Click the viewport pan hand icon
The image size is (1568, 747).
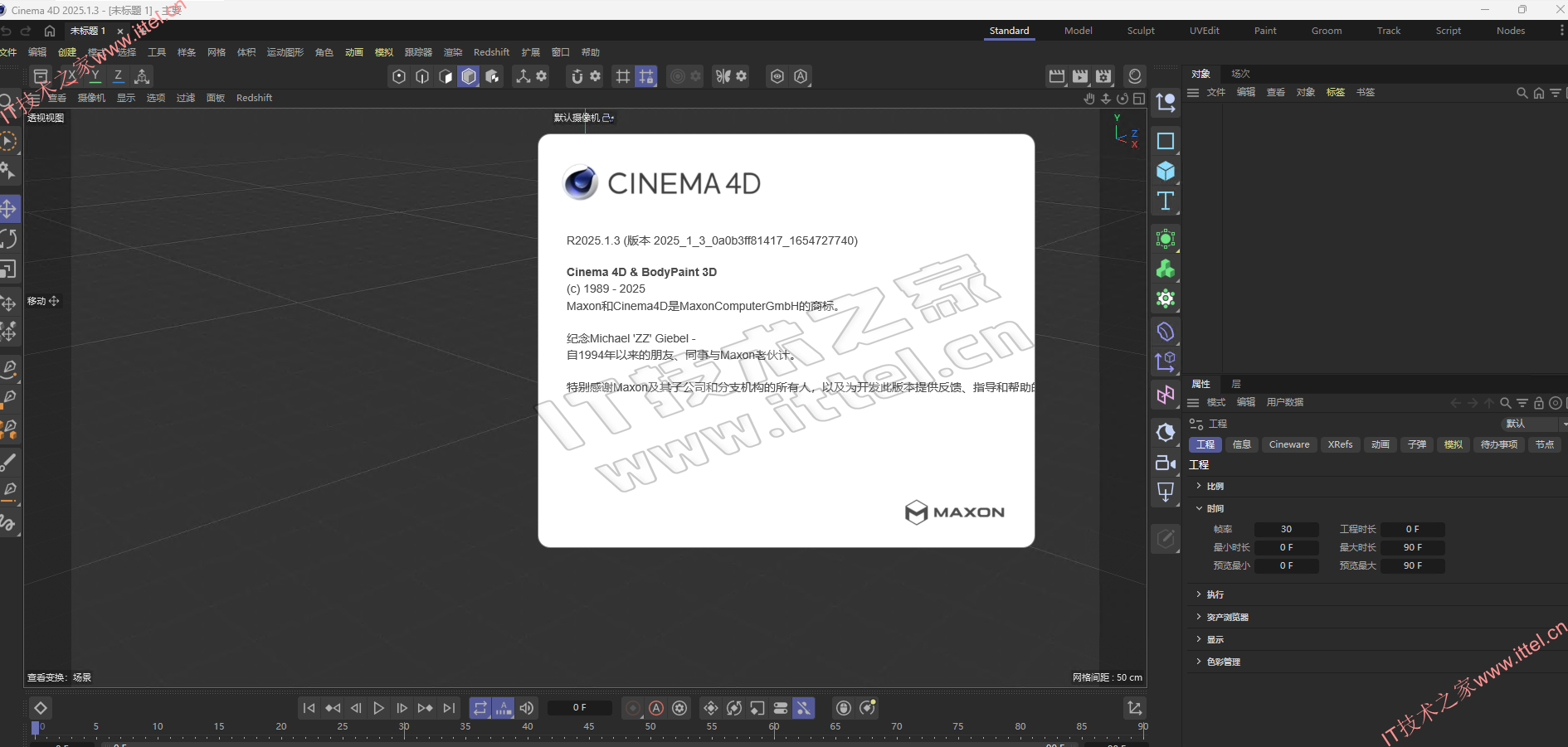tap(1089, 98)
